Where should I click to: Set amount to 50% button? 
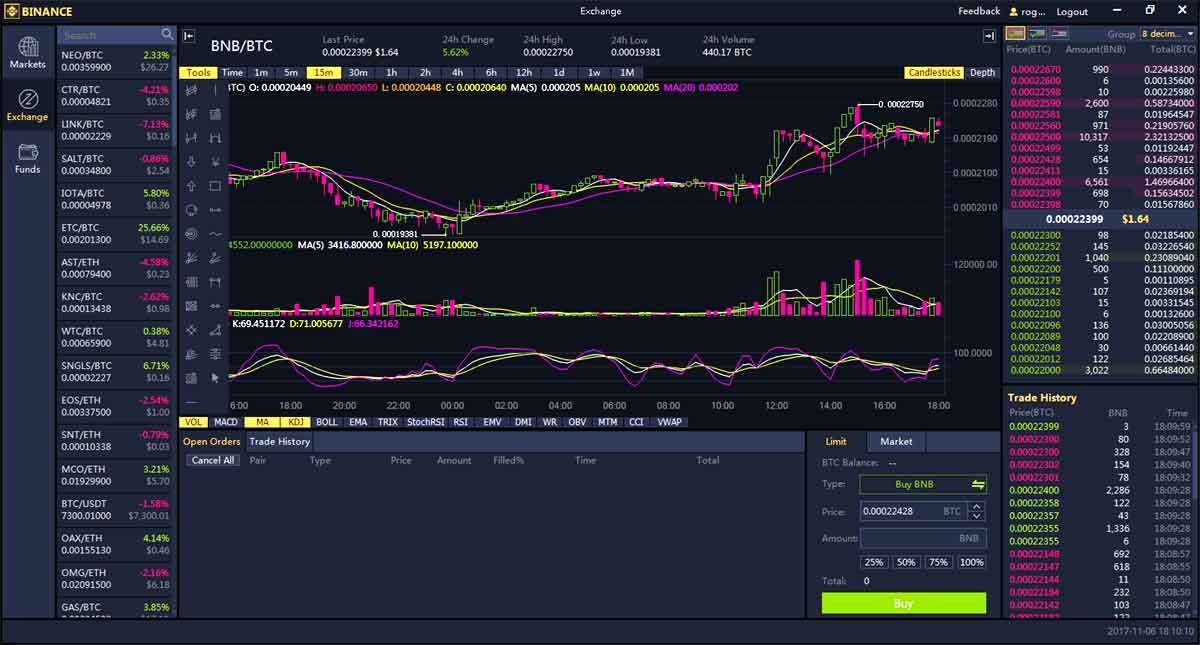point(907,562)
